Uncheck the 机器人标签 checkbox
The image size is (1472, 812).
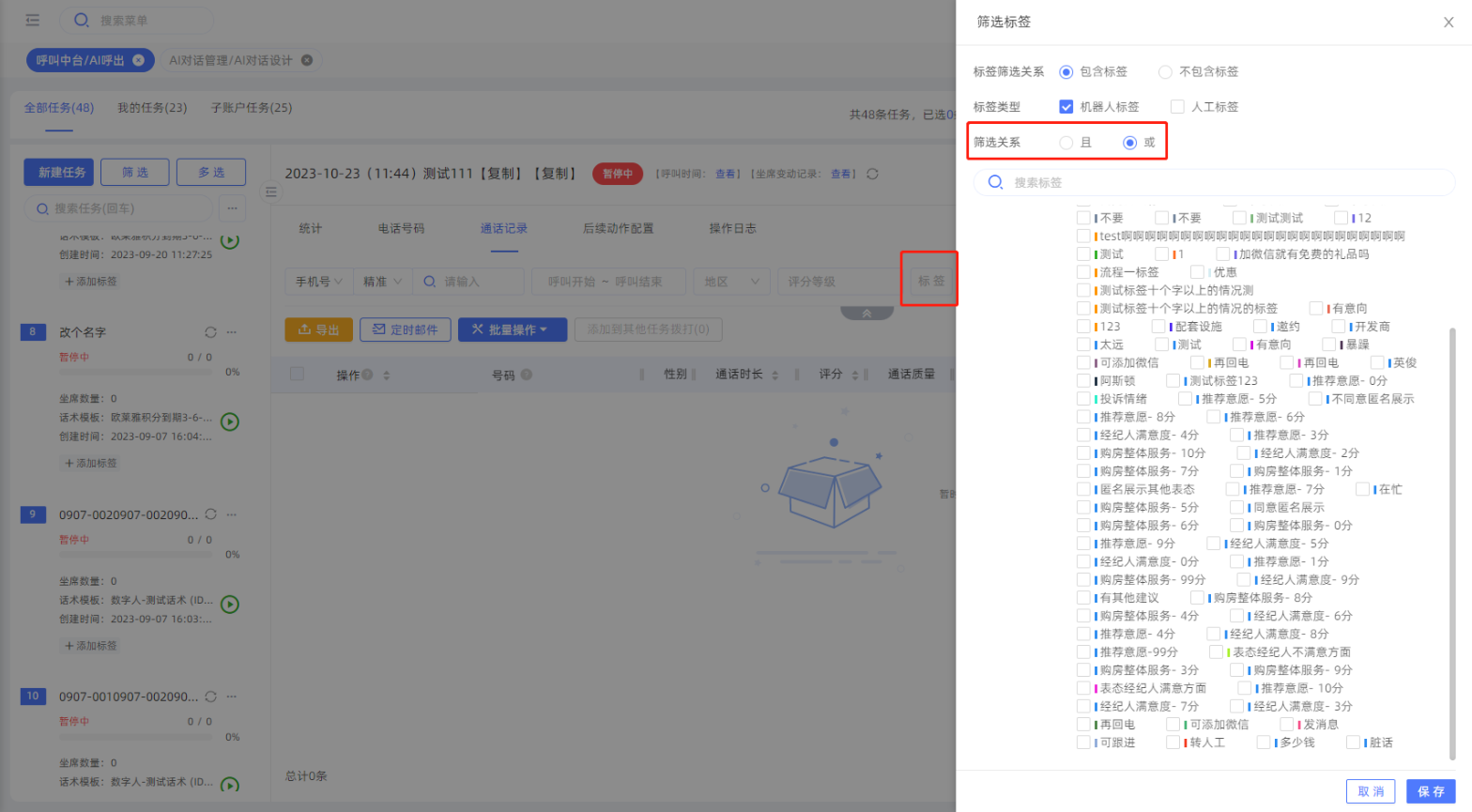[x=1066, y=107]
